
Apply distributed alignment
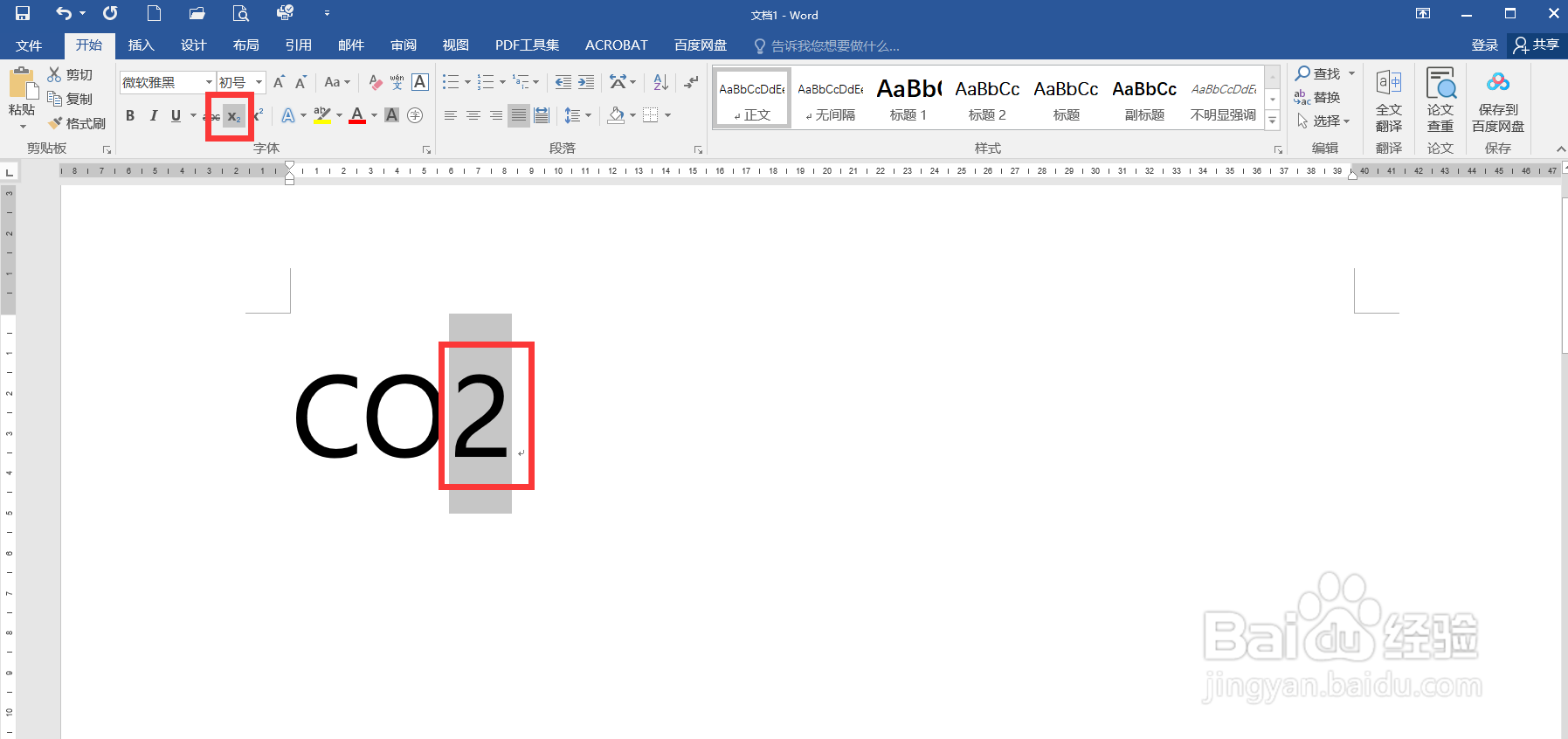(542, 115)
